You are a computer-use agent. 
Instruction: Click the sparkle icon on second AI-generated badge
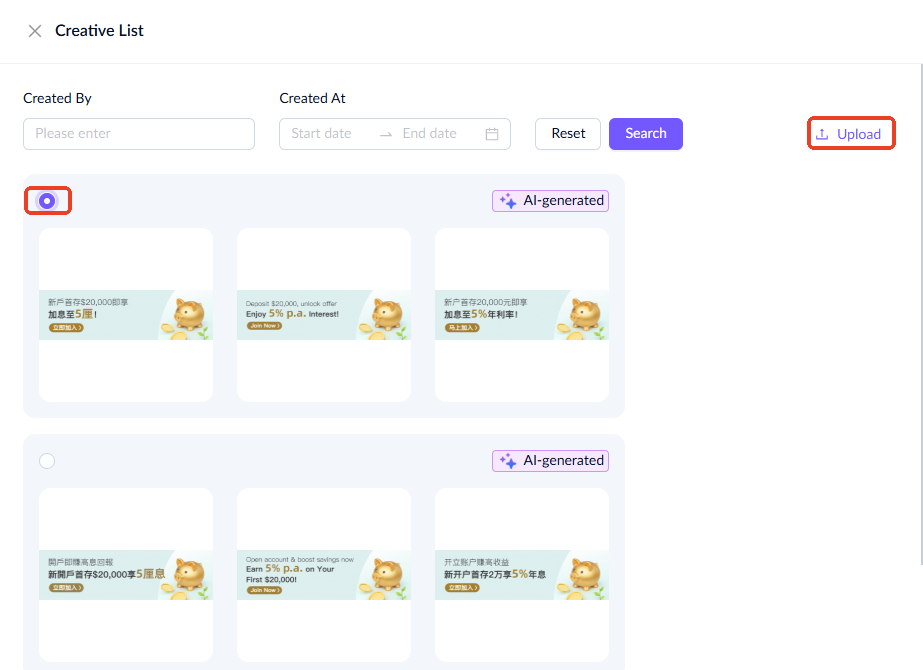(x=508, y=461)
